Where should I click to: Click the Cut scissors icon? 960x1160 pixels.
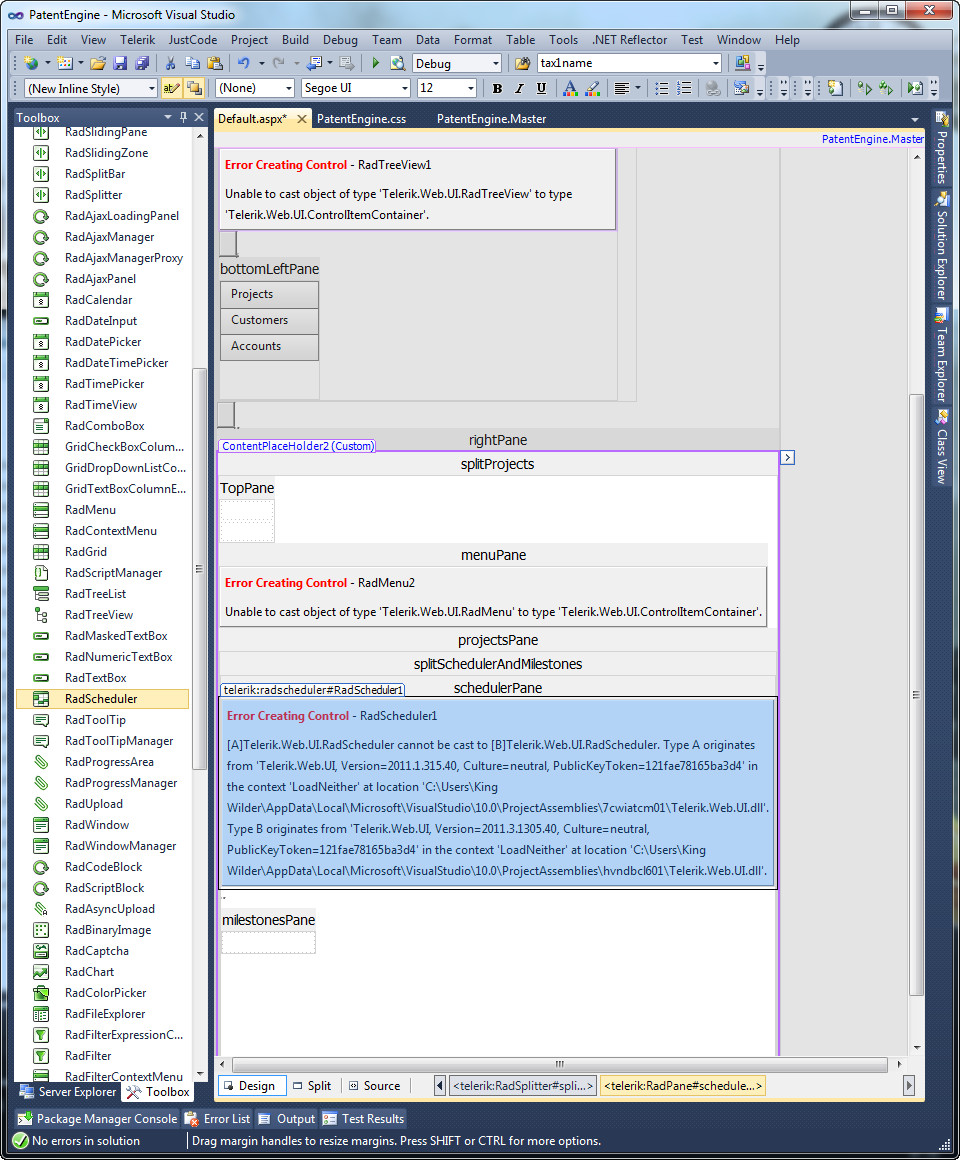pyautogui.click(x=170, y=63)
